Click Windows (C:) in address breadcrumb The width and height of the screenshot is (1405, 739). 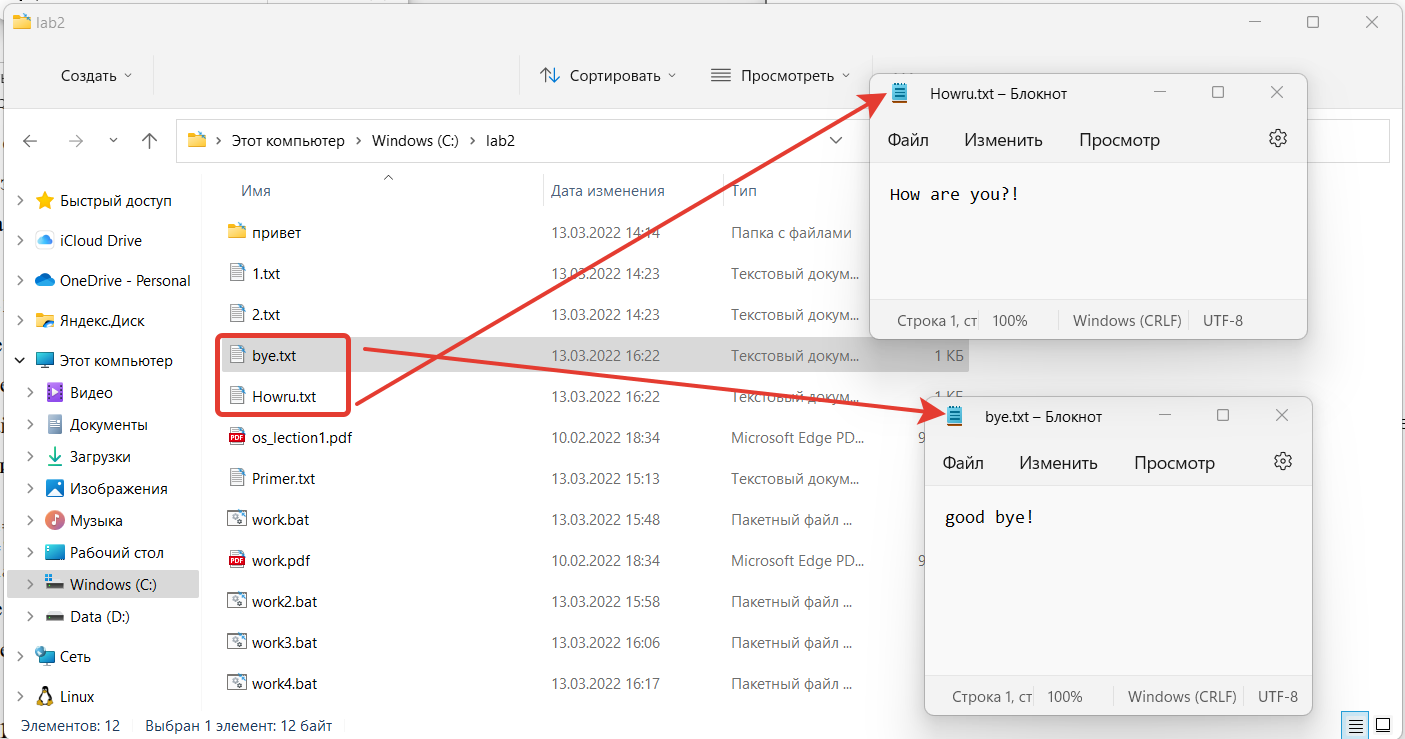415,141
